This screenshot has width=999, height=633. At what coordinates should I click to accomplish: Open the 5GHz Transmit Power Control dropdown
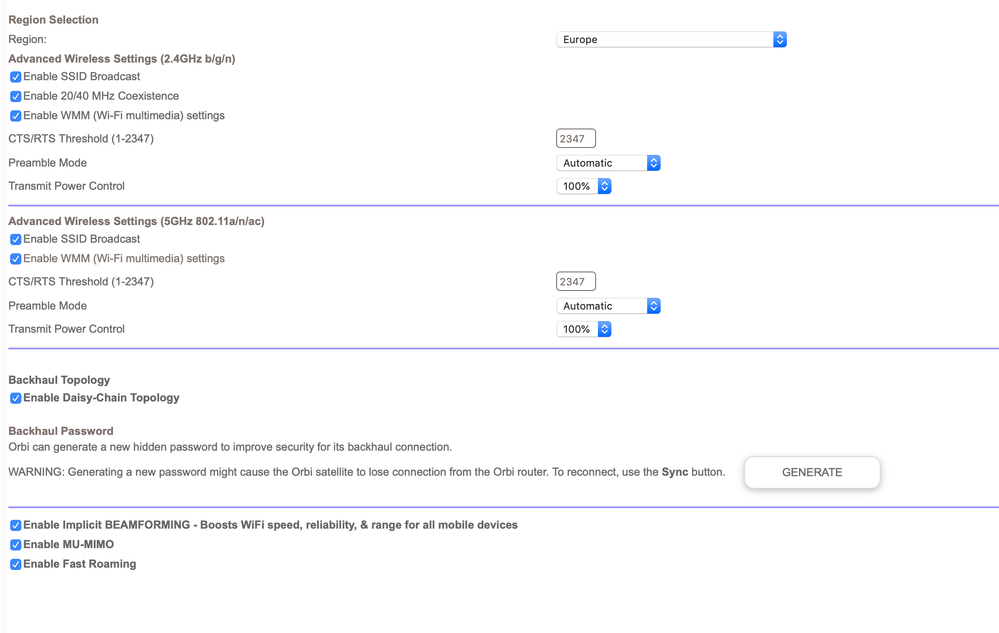(x=580, y=328)
